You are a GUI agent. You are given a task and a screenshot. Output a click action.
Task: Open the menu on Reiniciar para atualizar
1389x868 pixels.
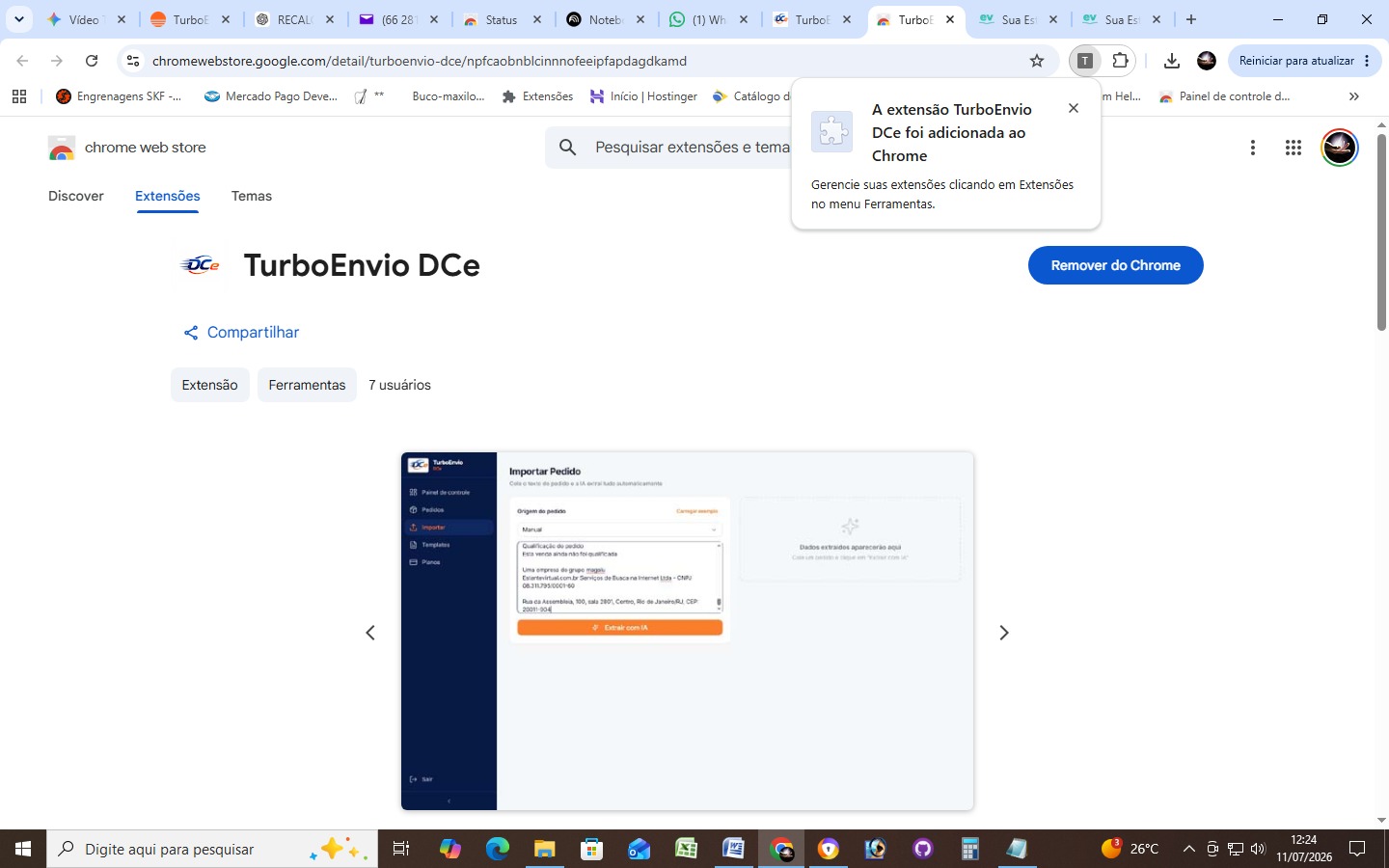tap(1367, 61)
